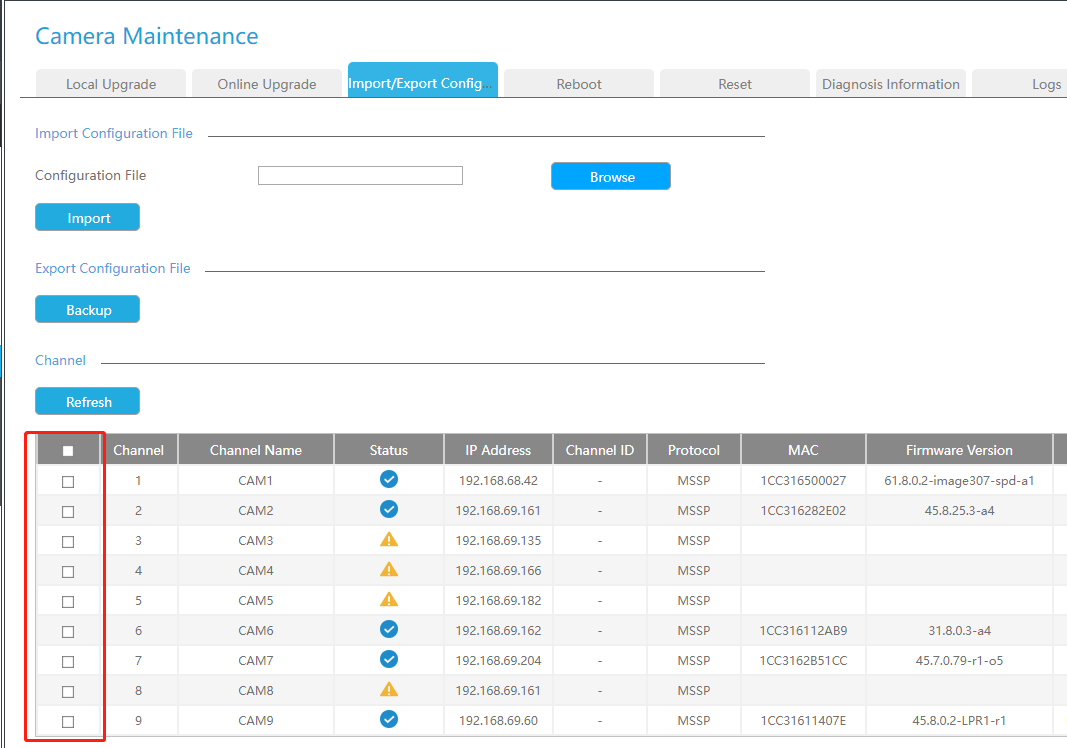Check the box for channel 1 CAM1
1067x748 pixels.
(68, 482)
